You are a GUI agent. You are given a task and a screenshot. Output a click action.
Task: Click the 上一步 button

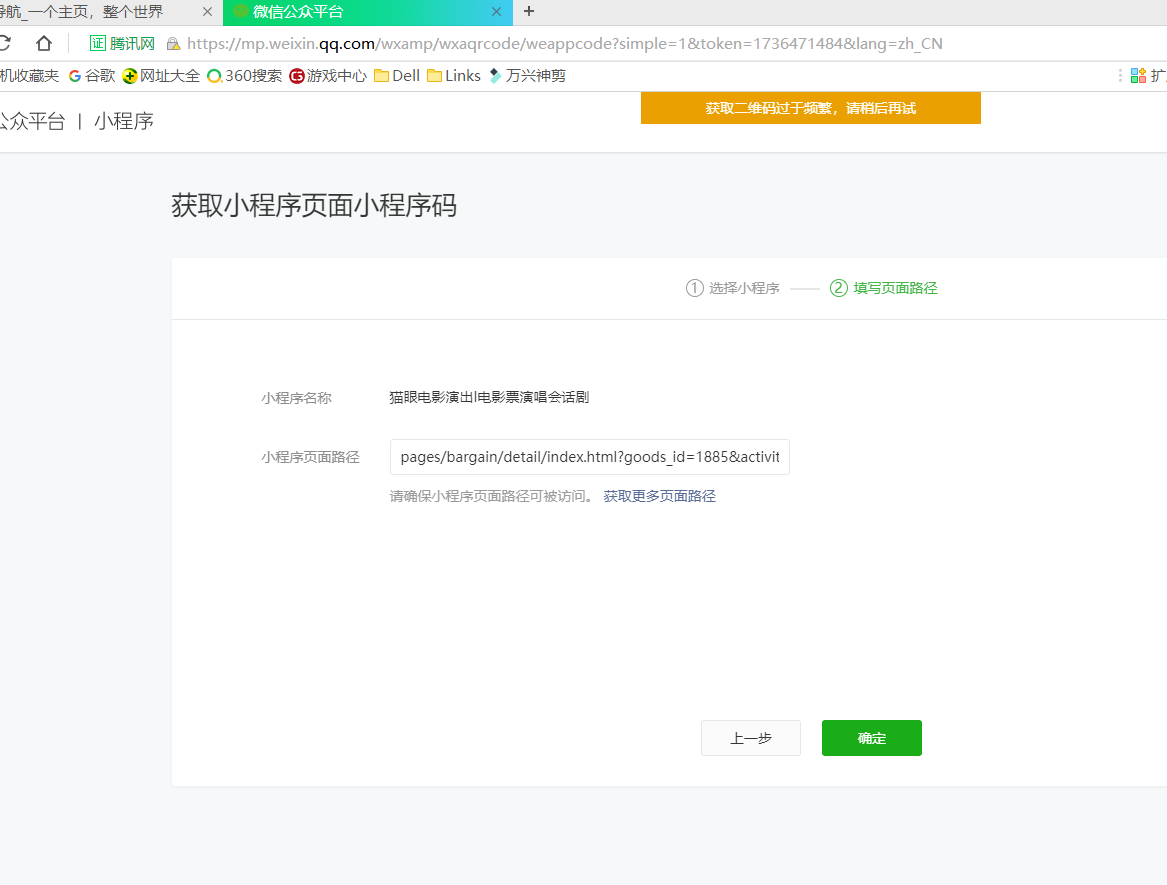(751, 738)
